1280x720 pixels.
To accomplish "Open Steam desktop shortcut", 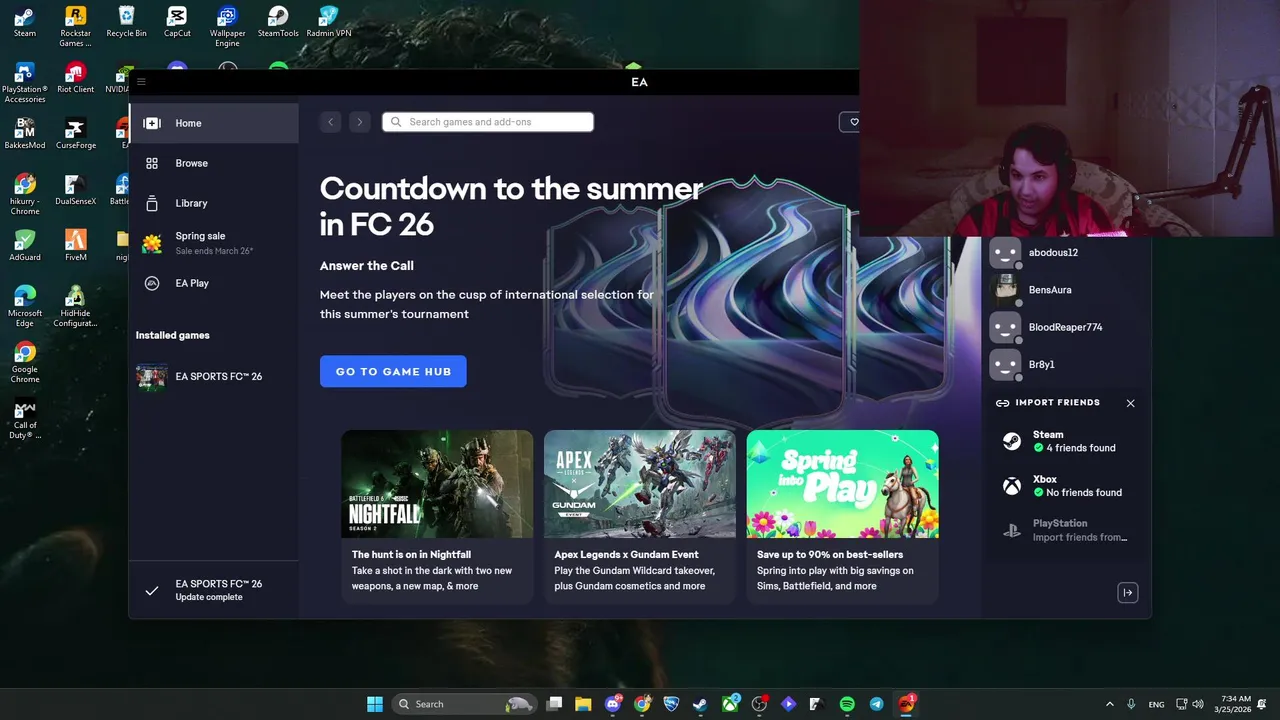I will pyautogui.click(x=25, y=21).
